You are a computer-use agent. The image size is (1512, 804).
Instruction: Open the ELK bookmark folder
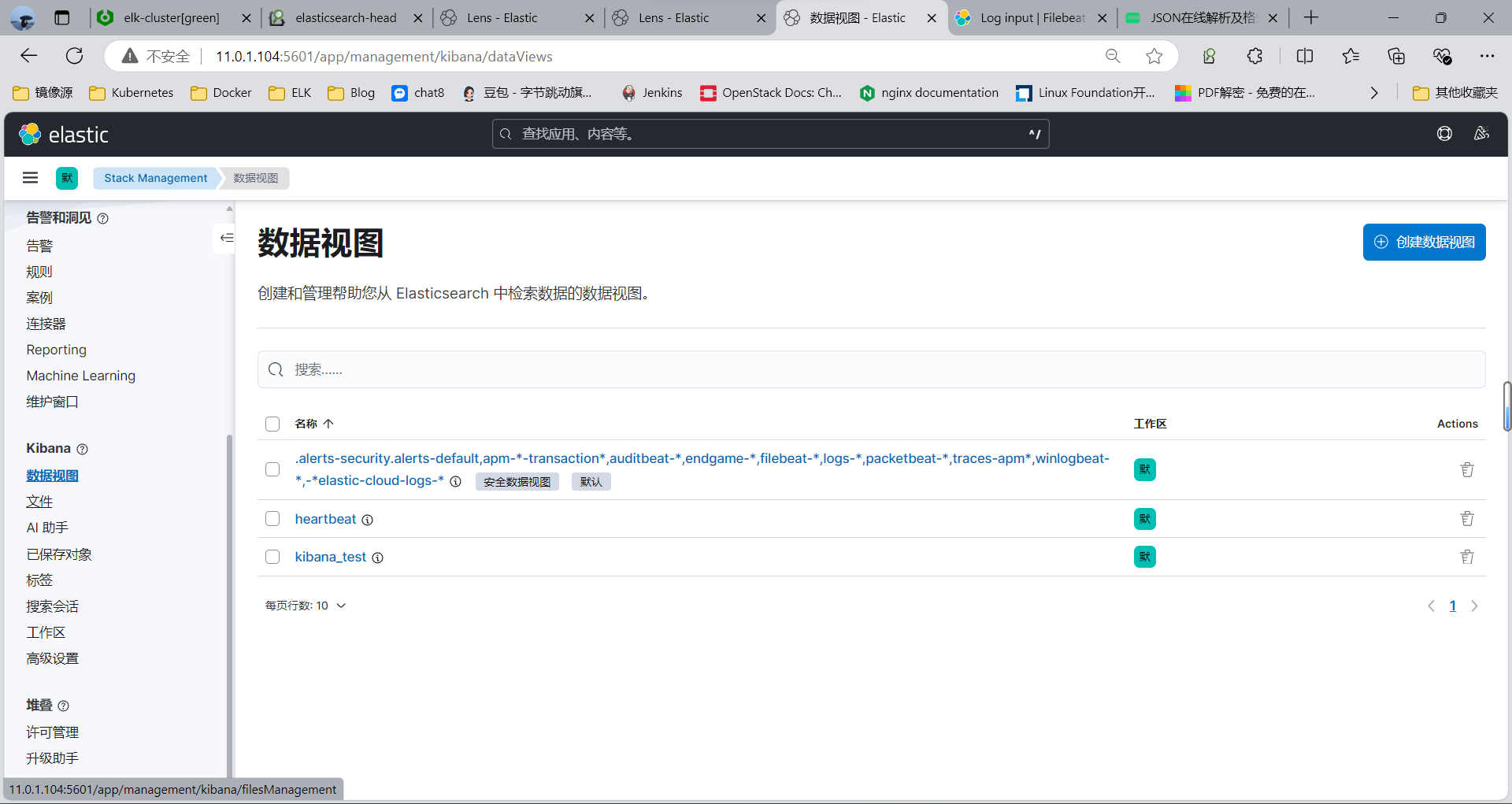[290, 93]
